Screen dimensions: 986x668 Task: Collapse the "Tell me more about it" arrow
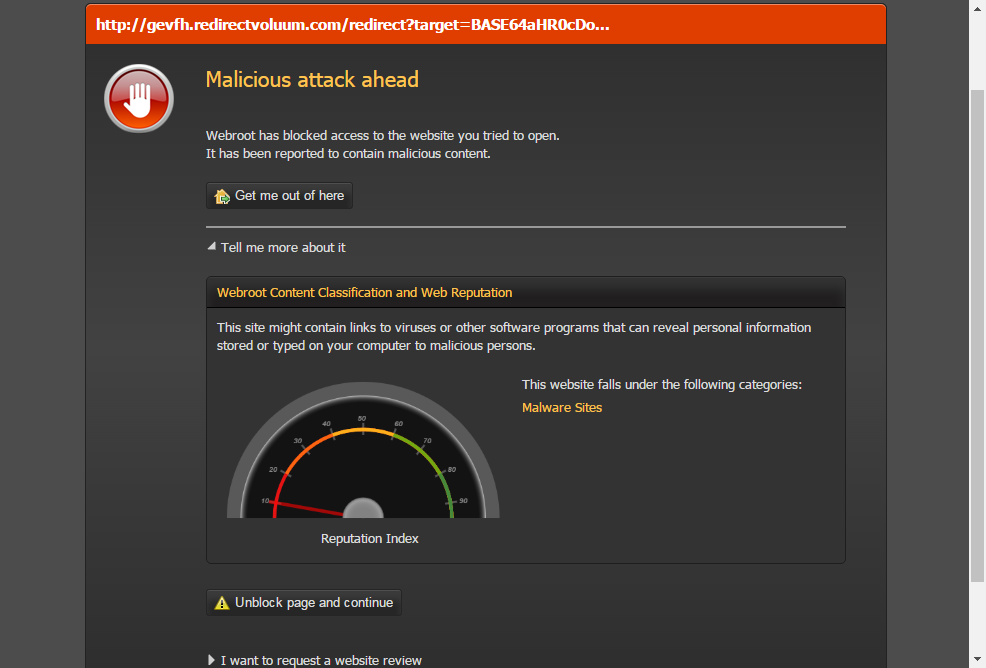[211, 247]
